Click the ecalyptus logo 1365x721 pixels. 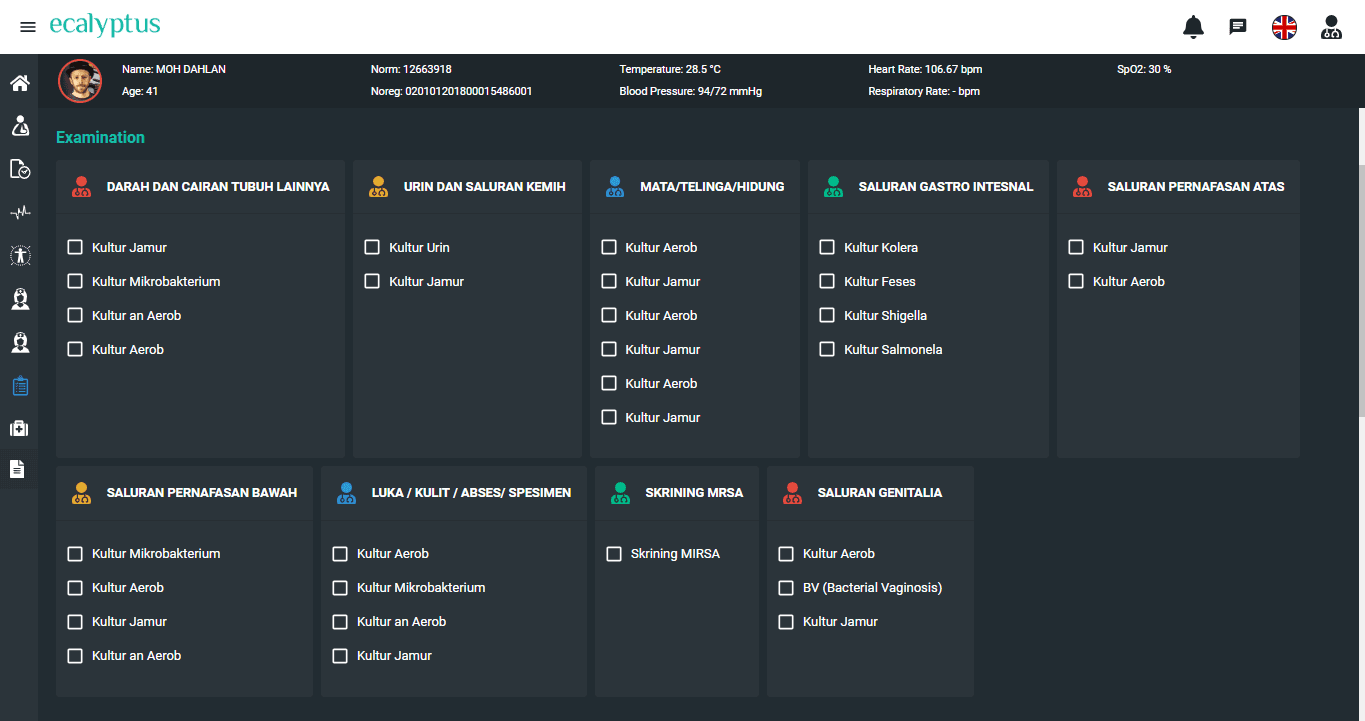[104, 26]
